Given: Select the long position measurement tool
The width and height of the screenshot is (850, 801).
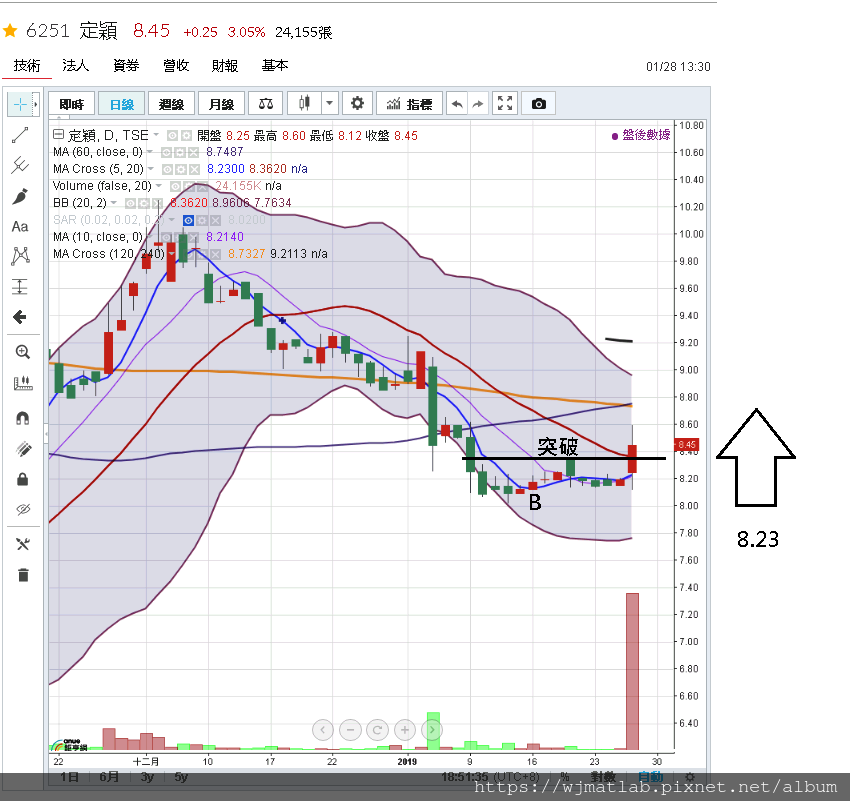Looking at the screenshot, I should pyautogui.click(x=20, y=287).
